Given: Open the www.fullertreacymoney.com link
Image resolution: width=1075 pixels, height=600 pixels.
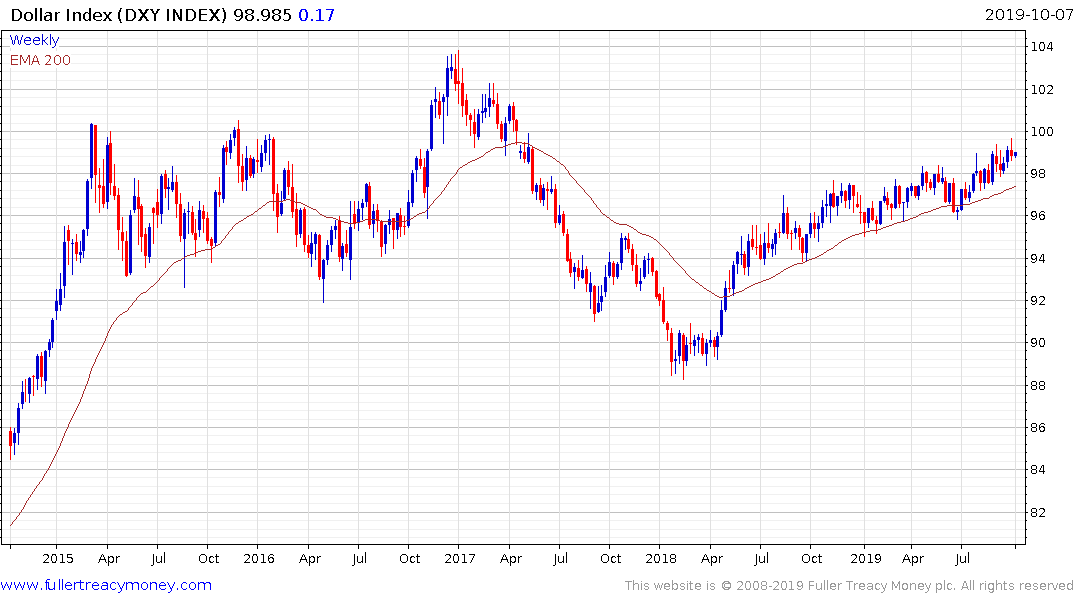Looking at the screenshot, I should pyautogui.click(x=106, y=585).
